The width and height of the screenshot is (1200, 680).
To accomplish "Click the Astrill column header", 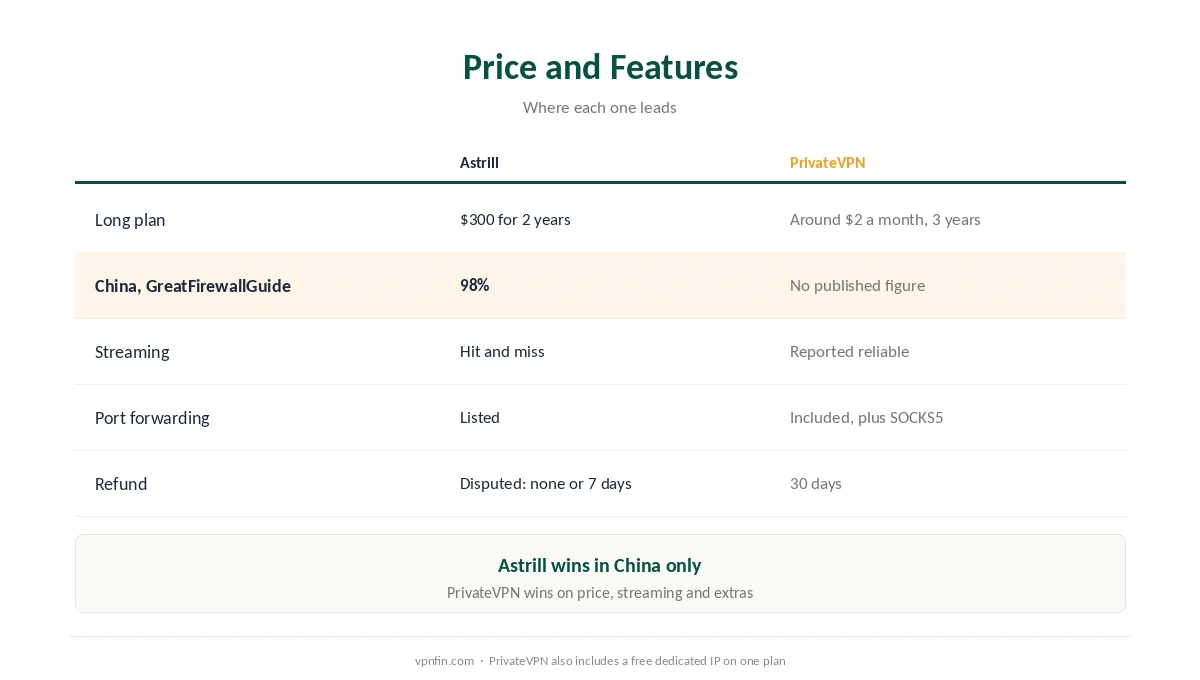I will 479,162.
